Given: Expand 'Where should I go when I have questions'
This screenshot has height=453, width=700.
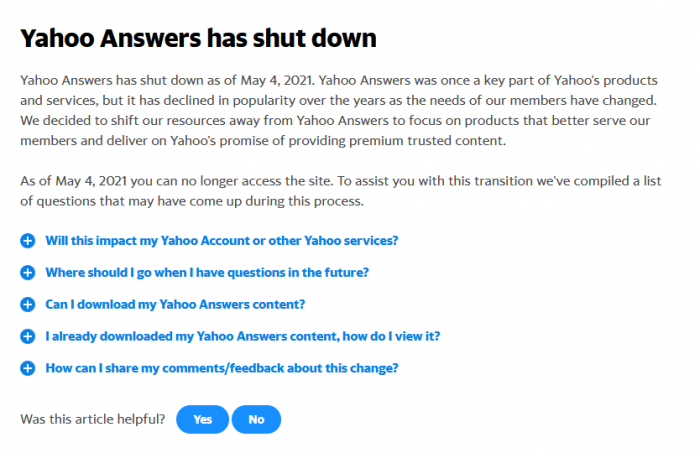Looking at the screenshot, I should (x=207, y=272).
